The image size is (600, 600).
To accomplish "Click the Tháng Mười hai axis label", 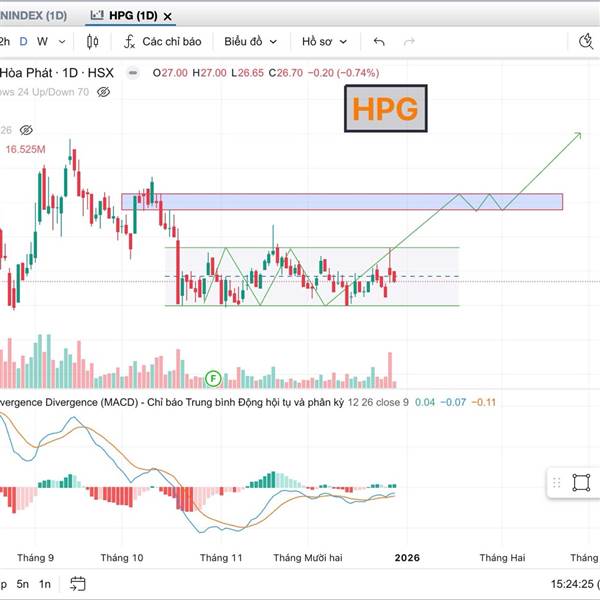I will click(308, 558).
